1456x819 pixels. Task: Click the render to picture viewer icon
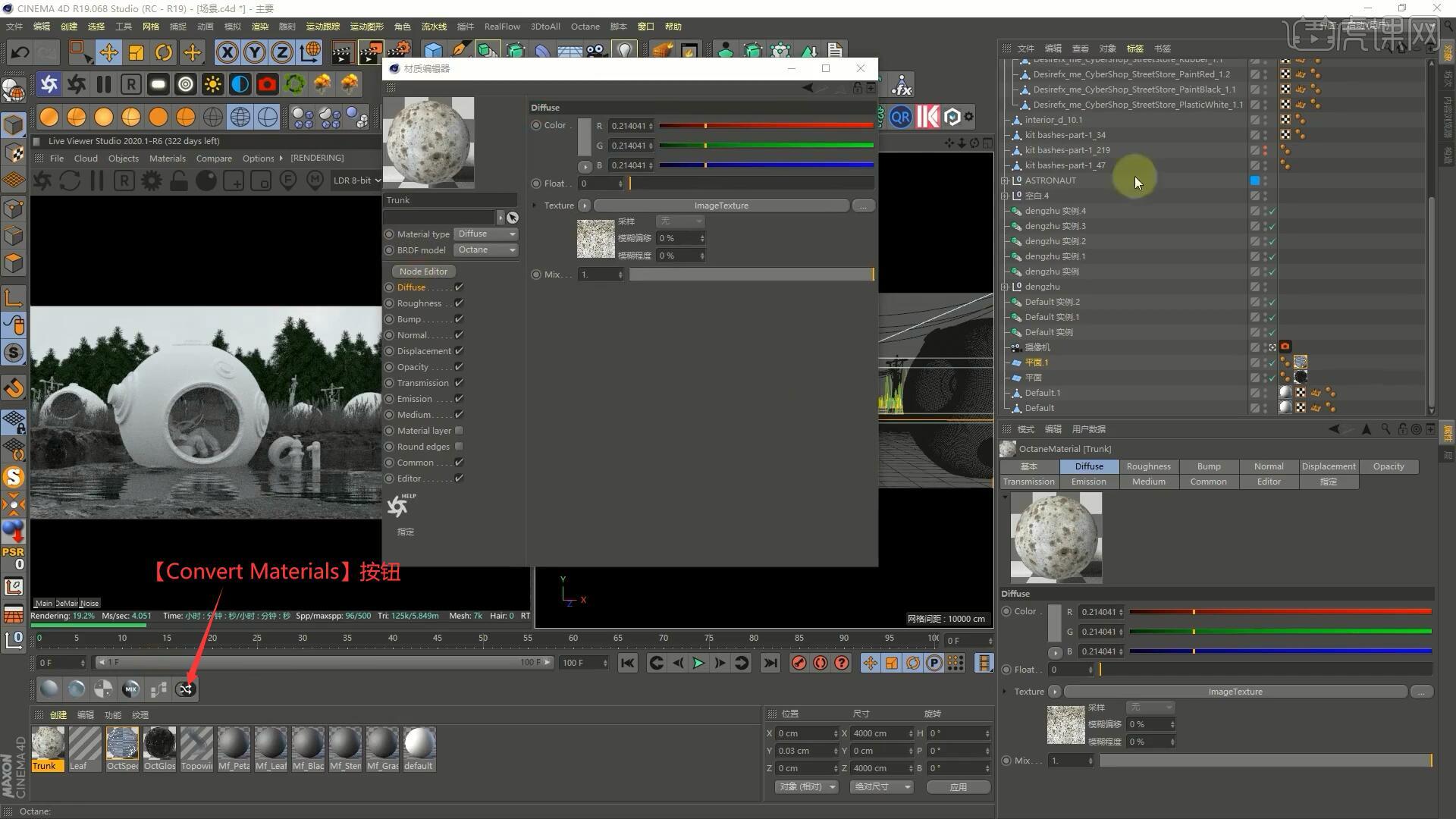369,52
